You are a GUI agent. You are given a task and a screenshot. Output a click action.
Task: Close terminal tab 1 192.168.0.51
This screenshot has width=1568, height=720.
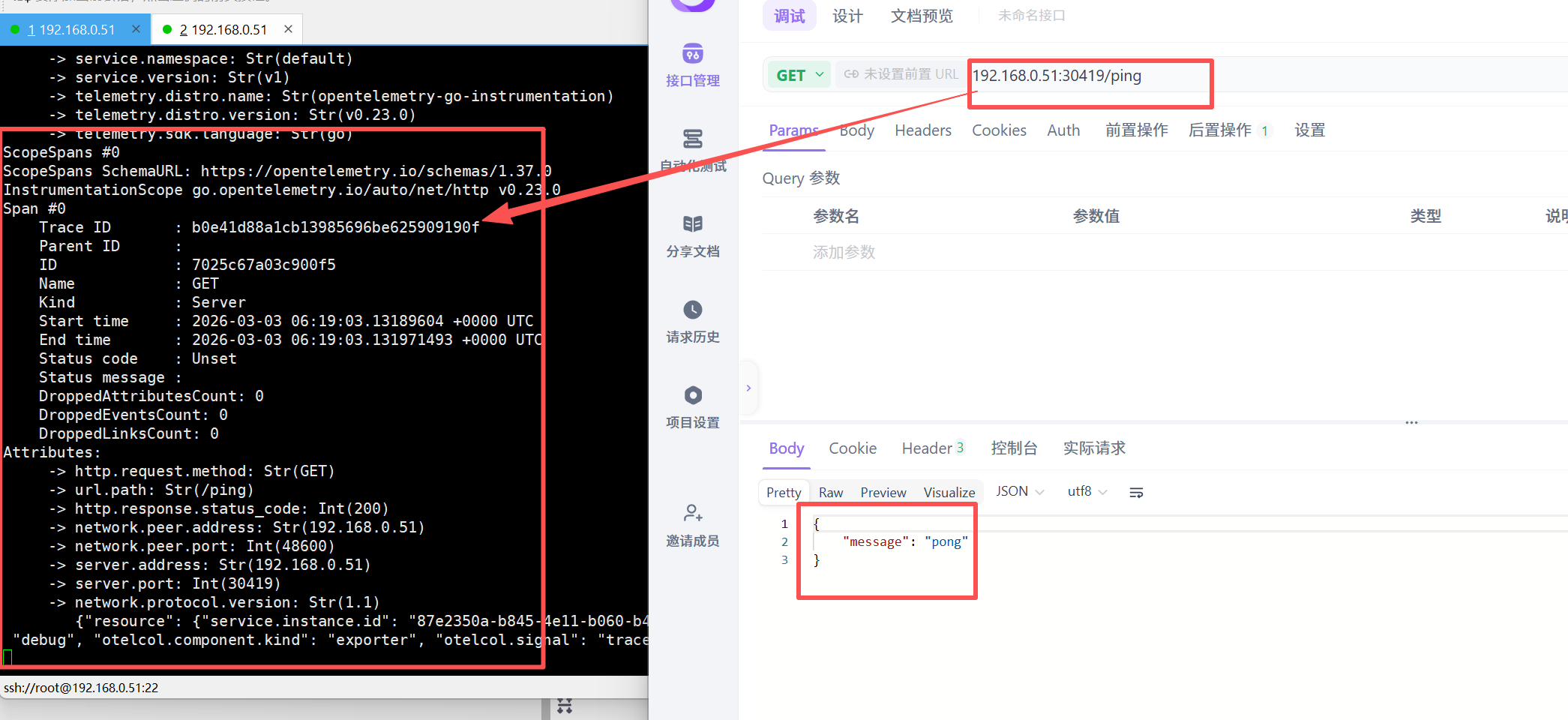[x=136, y=29]
